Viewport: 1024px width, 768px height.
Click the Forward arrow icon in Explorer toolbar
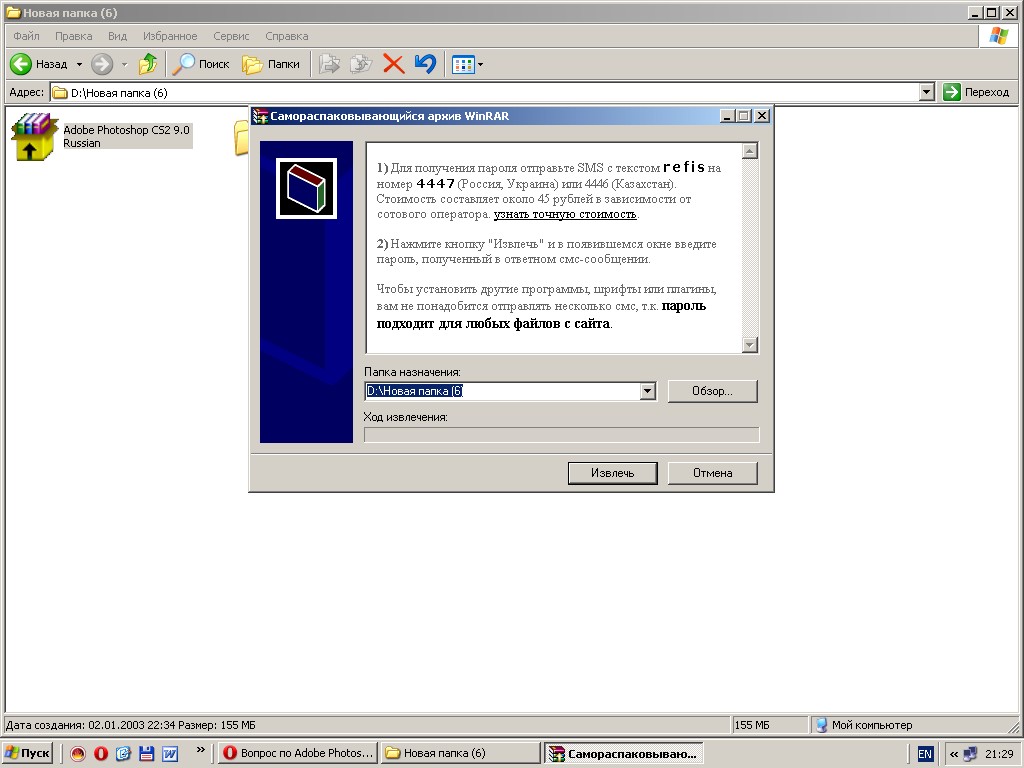tap(102, 64)
